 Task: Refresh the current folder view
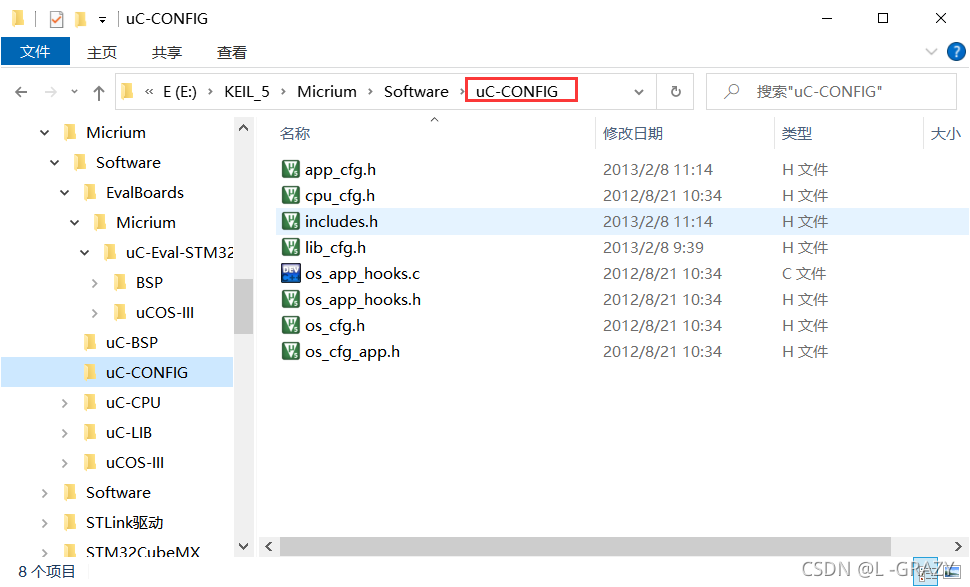676,92
